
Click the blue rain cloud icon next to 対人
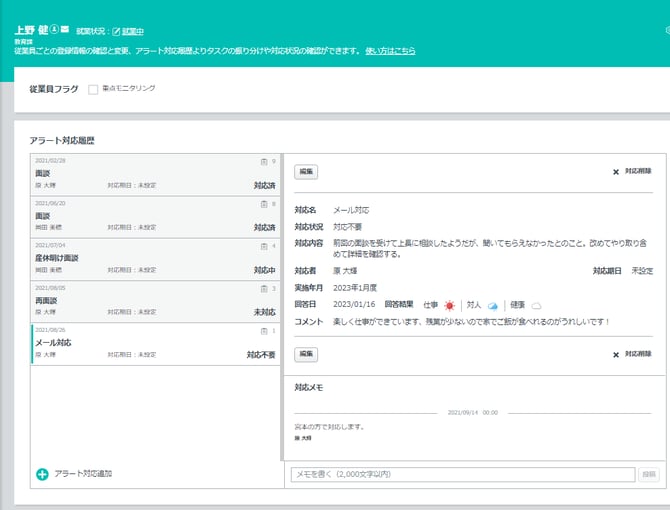point(493,306)
